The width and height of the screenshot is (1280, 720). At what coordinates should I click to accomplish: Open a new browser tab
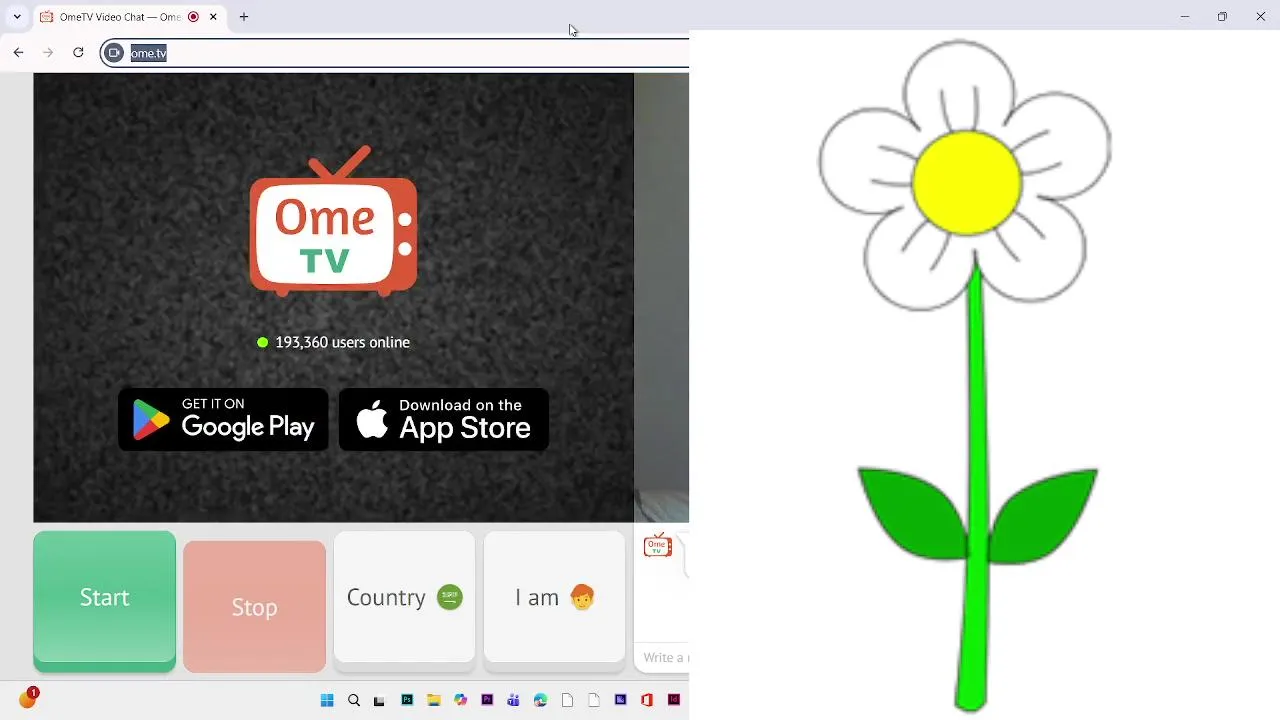point(244,17)
